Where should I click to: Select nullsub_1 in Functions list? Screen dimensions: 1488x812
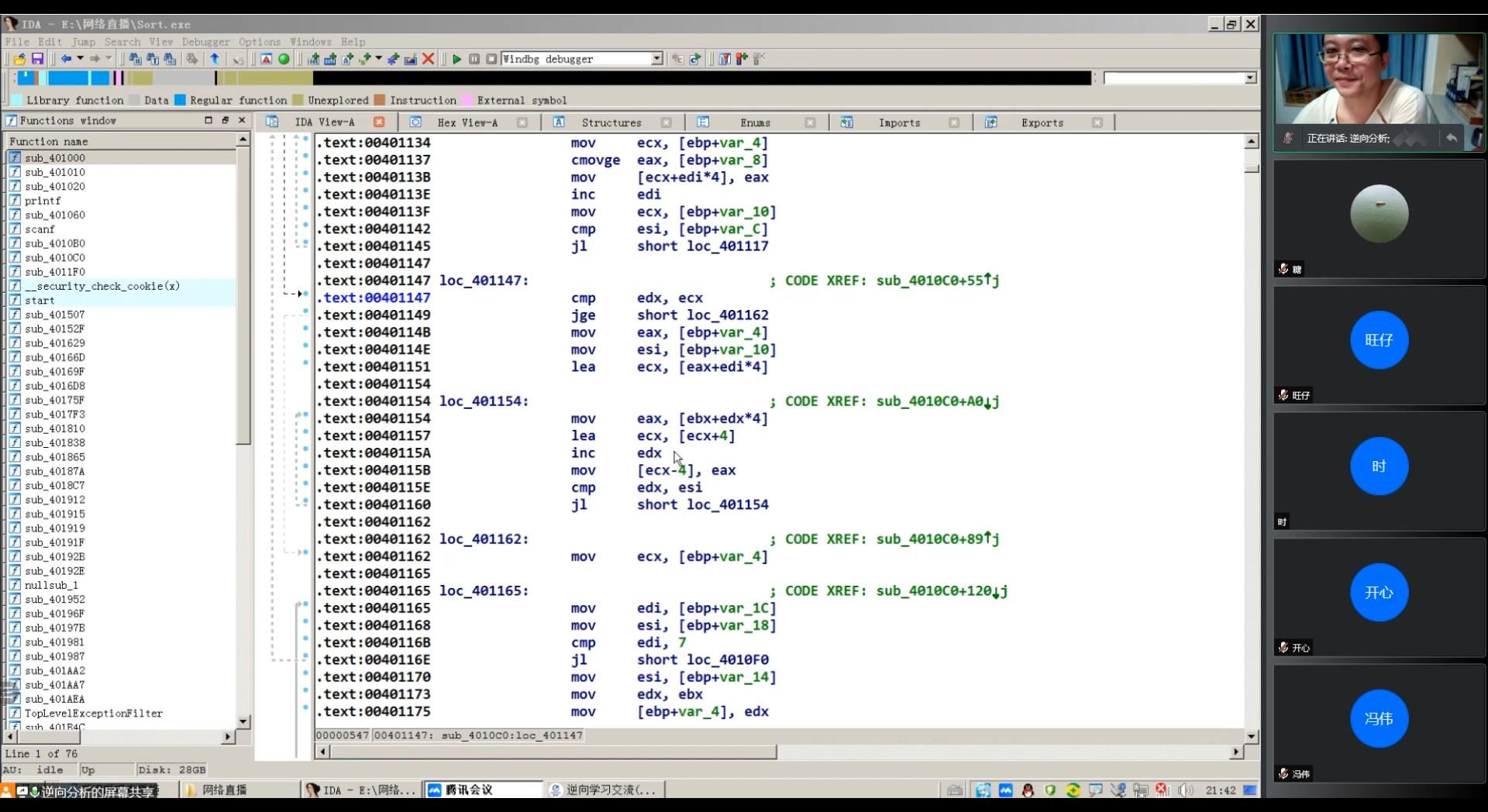click(121, 585)
